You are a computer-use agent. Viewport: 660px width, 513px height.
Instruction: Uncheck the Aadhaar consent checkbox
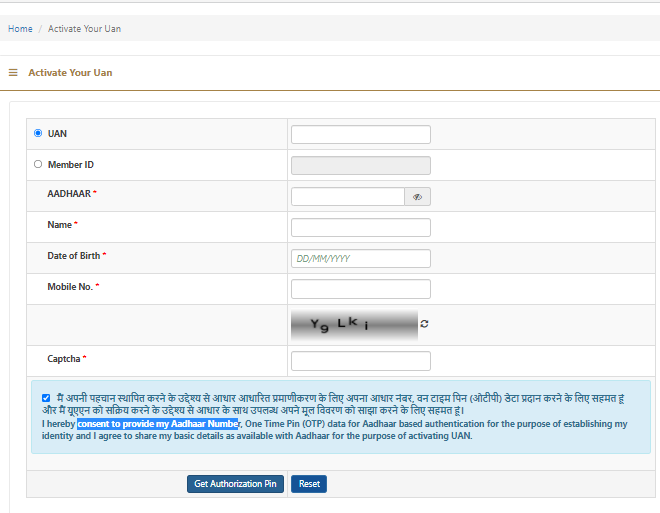click(x=46, y=398)
